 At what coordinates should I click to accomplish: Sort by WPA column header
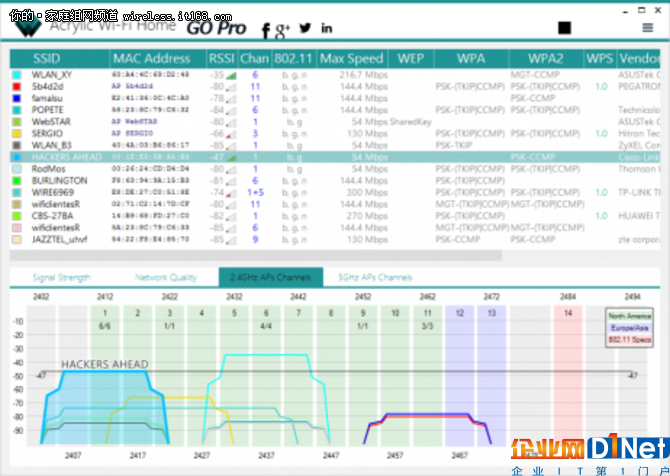point(471,59)
